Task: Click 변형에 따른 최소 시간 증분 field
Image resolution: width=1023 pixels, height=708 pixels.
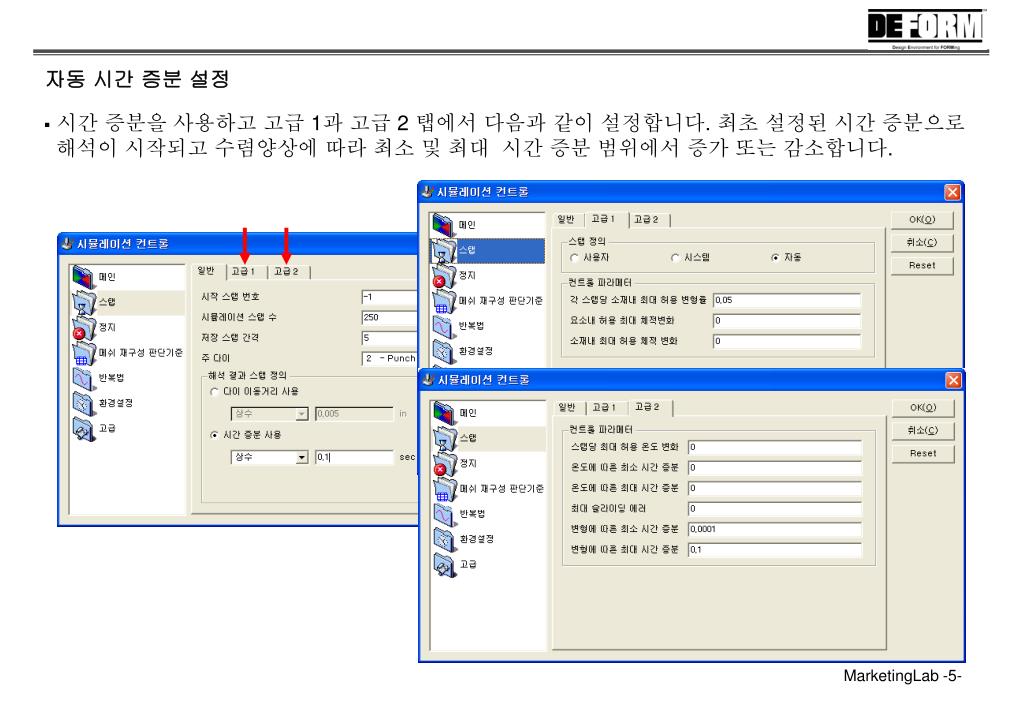Action: point(775,529)
